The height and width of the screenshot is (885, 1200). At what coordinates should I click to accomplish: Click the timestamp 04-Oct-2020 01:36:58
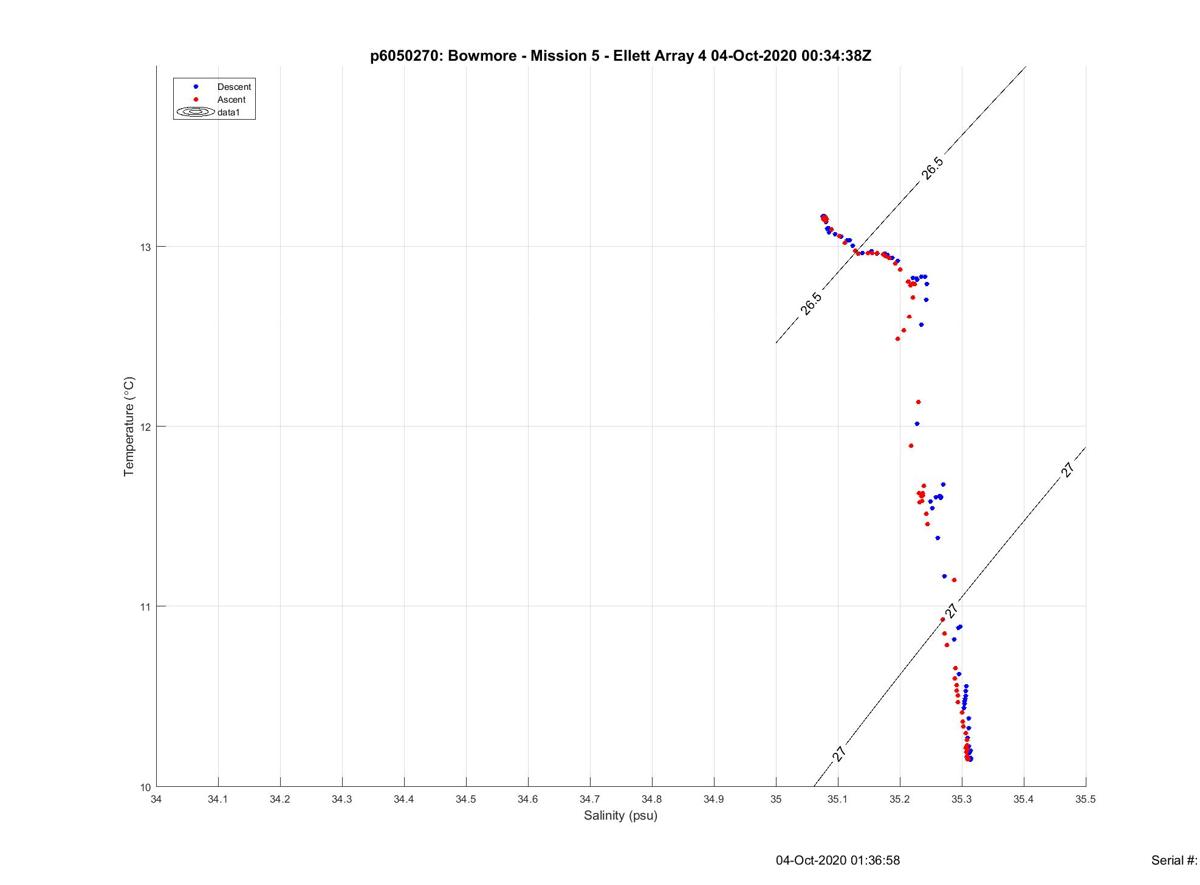838,860
